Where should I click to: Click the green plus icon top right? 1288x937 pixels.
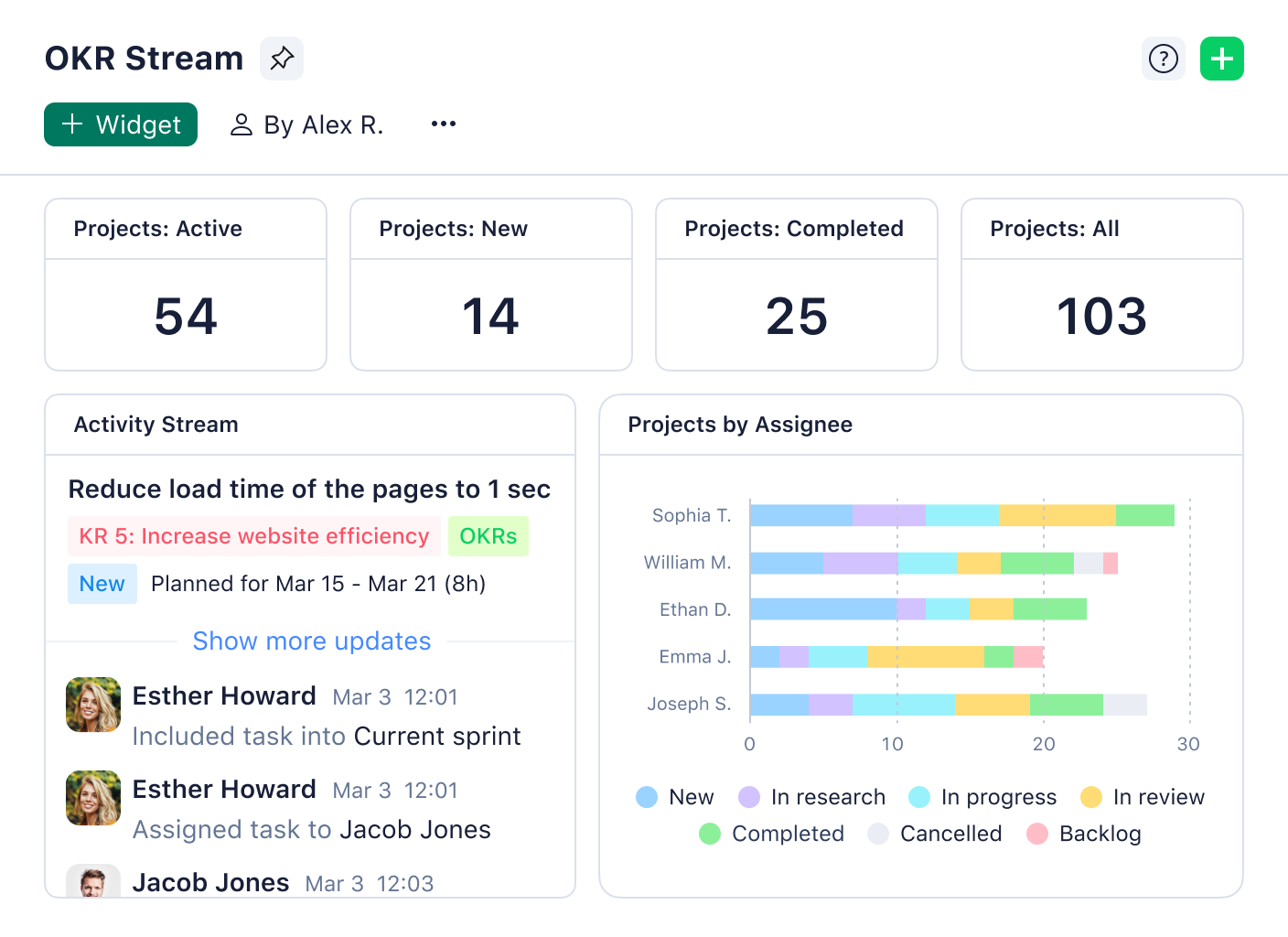click(1222, 59)
